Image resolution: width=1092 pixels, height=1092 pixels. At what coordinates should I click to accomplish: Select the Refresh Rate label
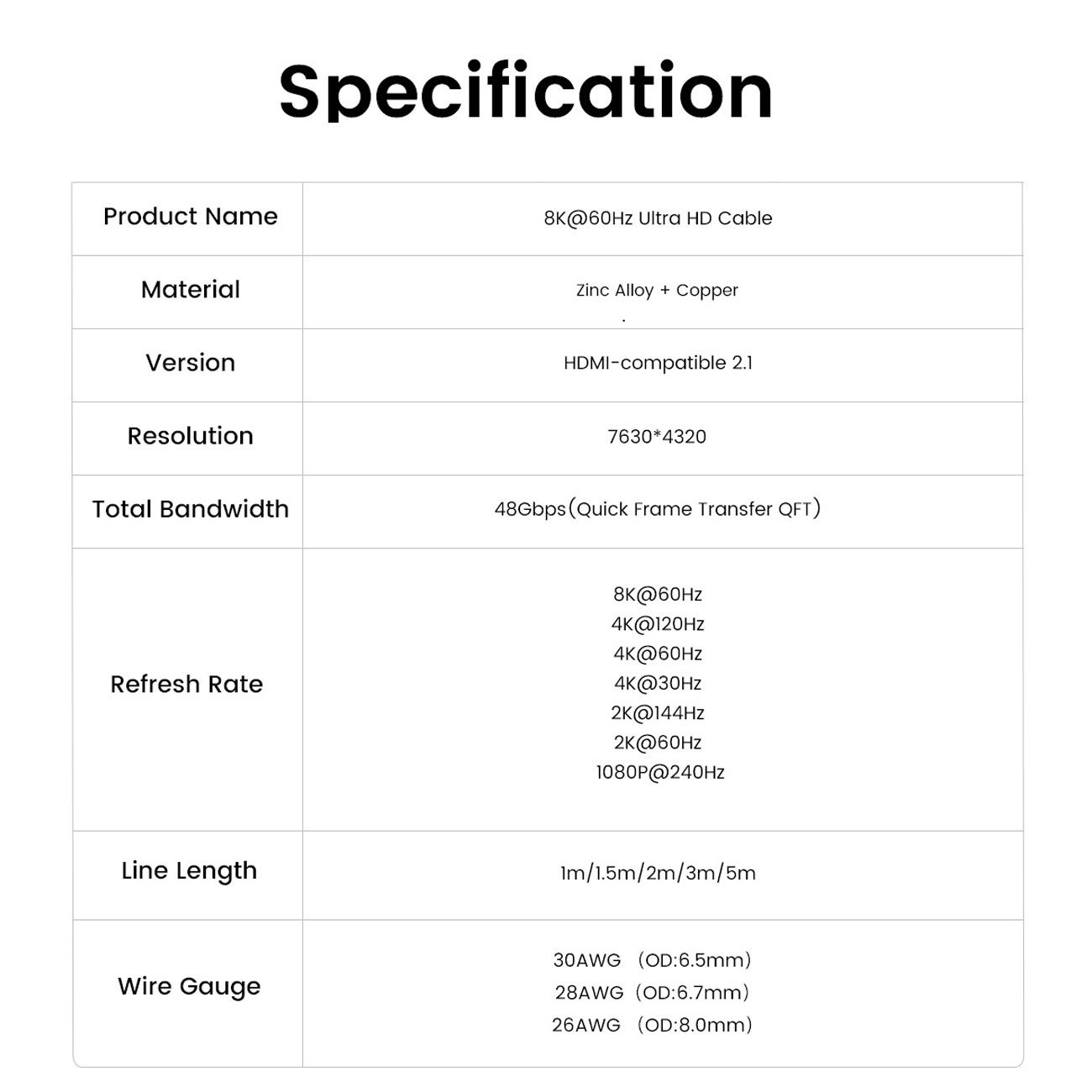click(186, 685)
